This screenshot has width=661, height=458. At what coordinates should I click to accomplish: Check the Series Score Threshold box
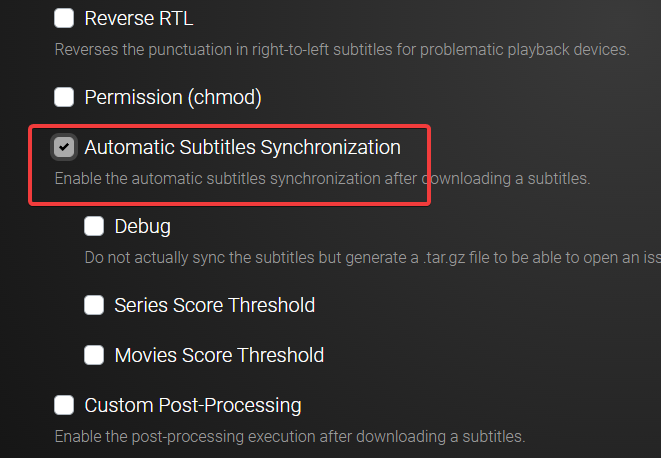coord(94,305)
